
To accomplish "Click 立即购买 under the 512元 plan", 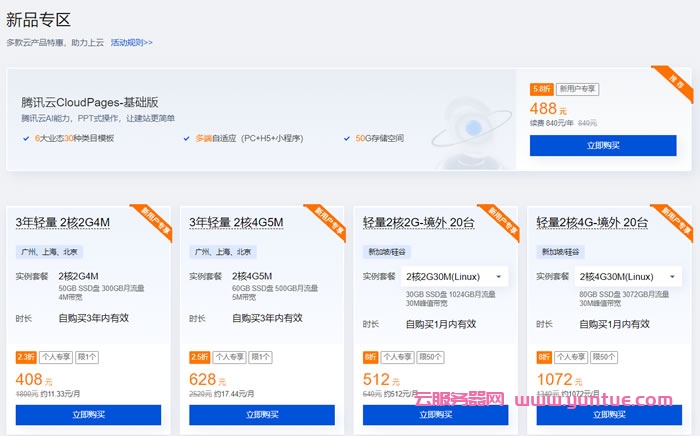I will point(435,415).
